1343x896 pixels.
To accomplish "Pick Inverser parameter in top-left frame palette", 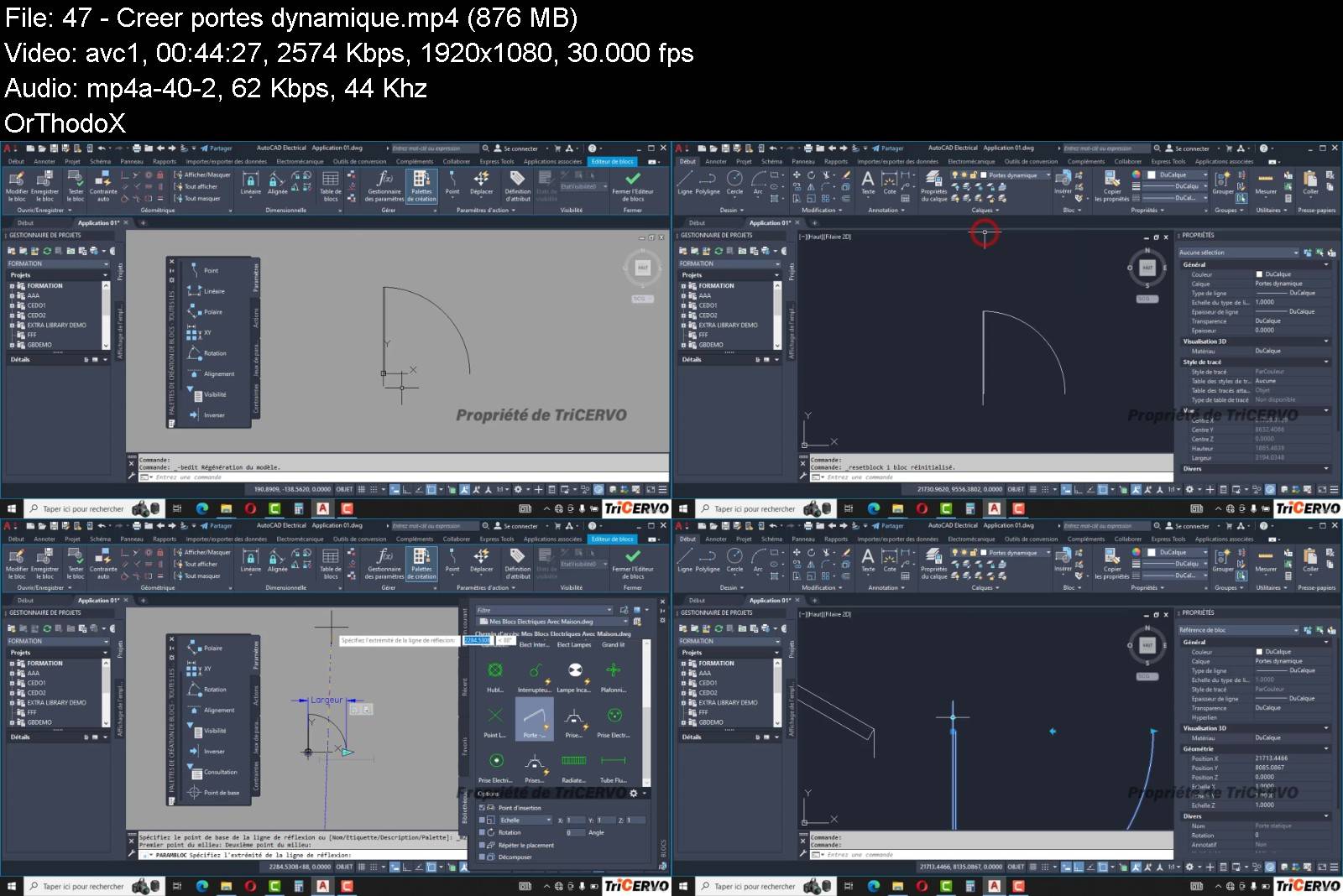I will coord(206,414).
